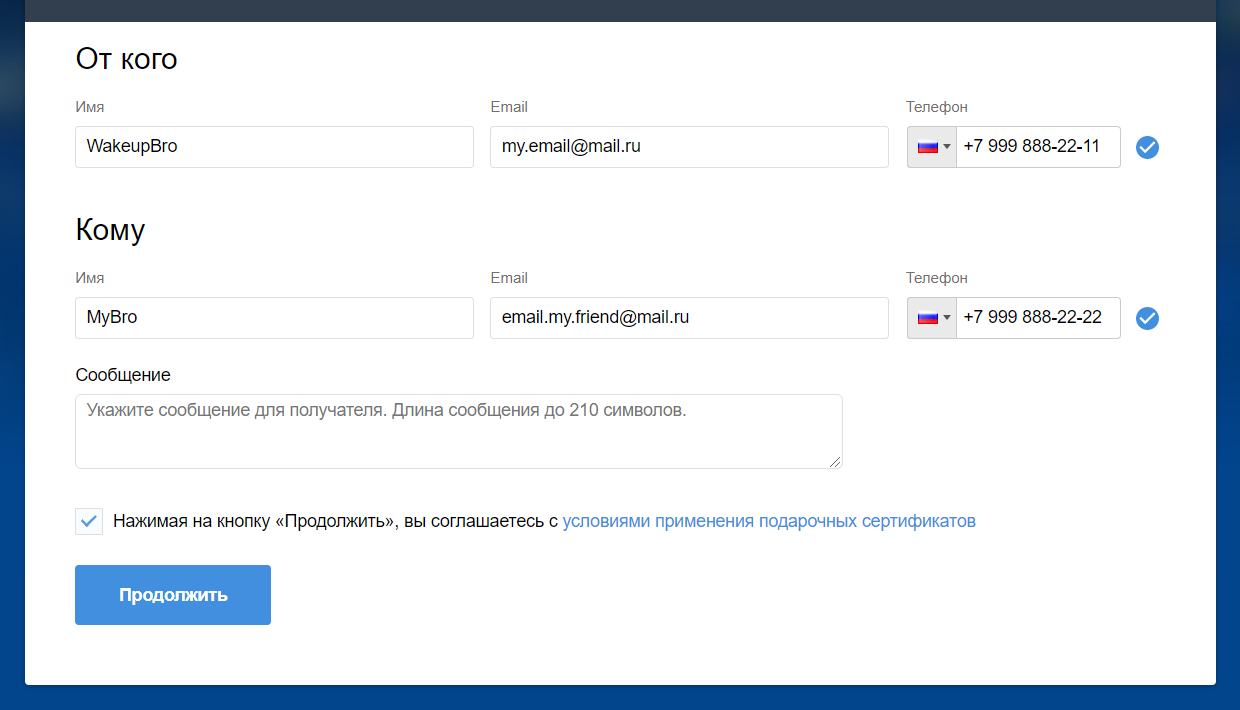
Task: Open the «условиями применения подарочных сертификатов» link
Action: tap(768, 521)
